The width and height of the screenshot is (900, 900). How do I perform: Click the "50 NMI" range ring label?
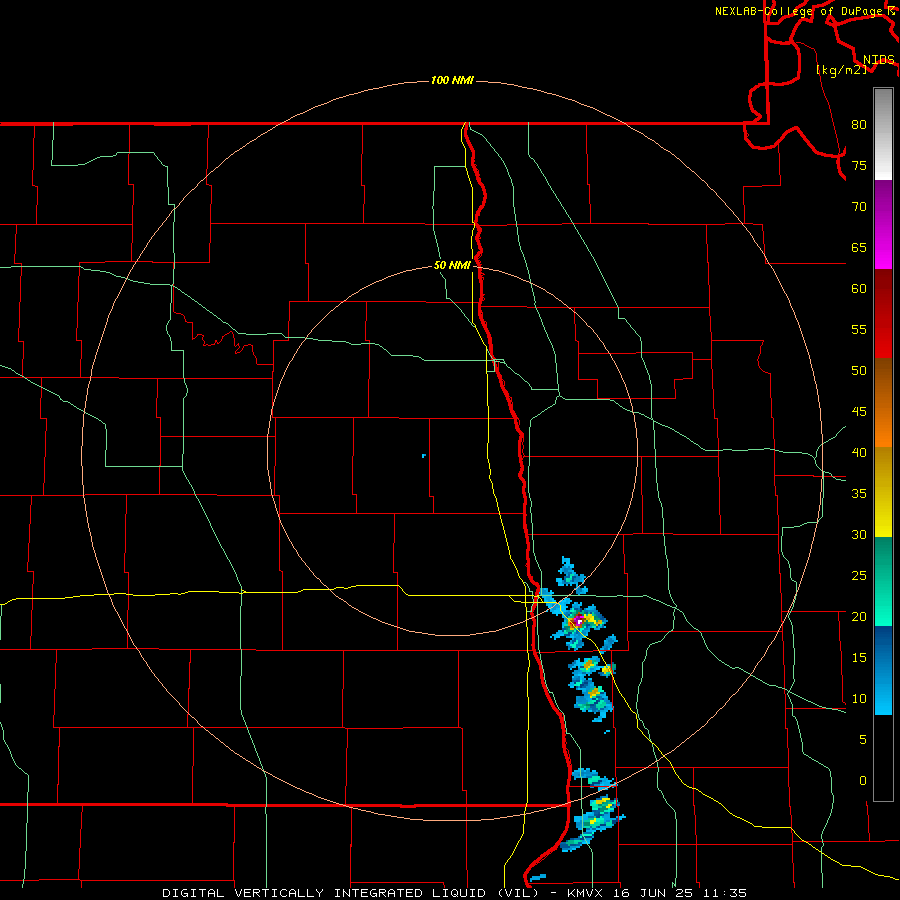tap(452, 265)
